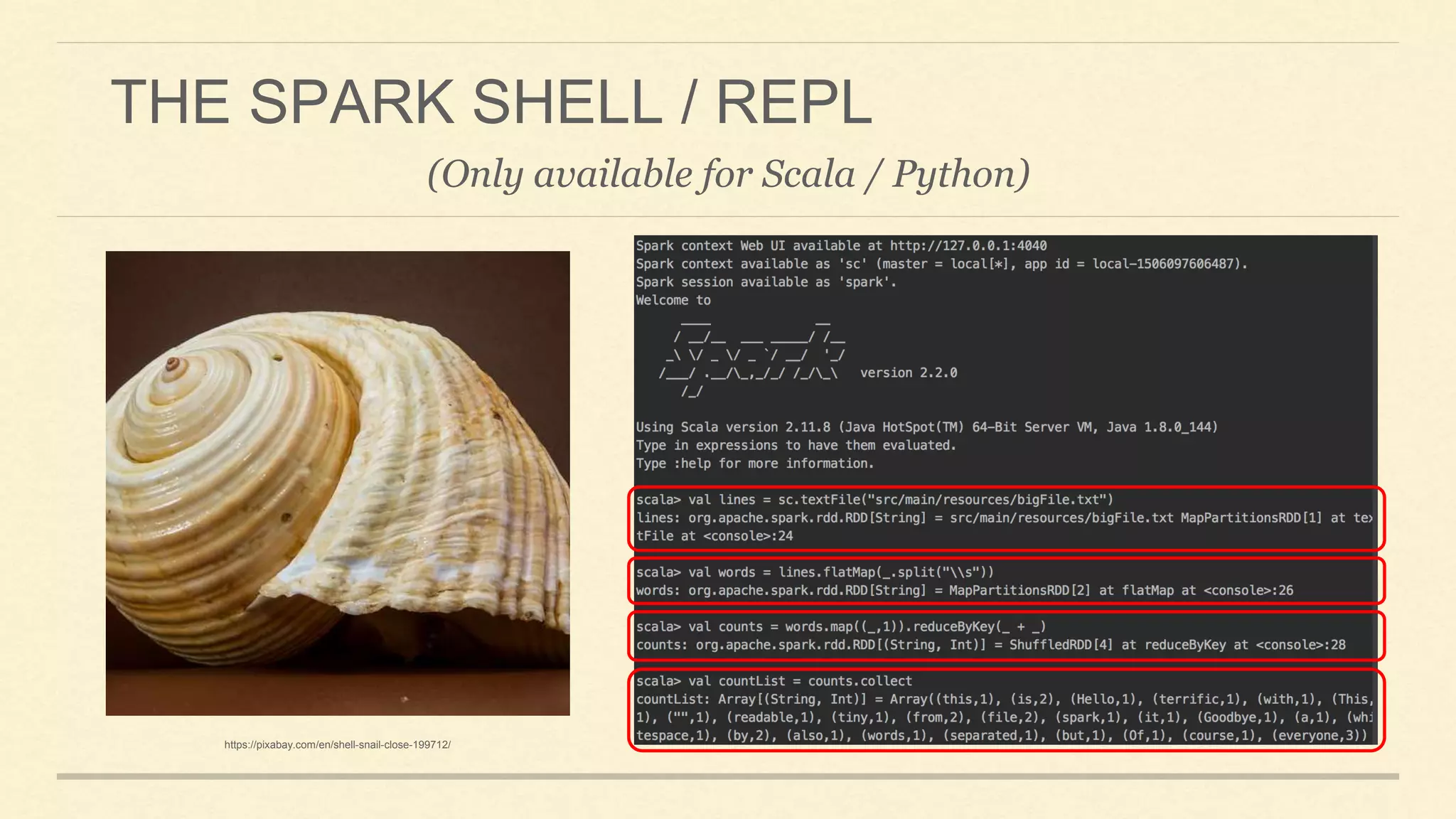The image size is (1456, 819).
Task: Click the 'Type :help for more information' line
Action: pos(755,464)
